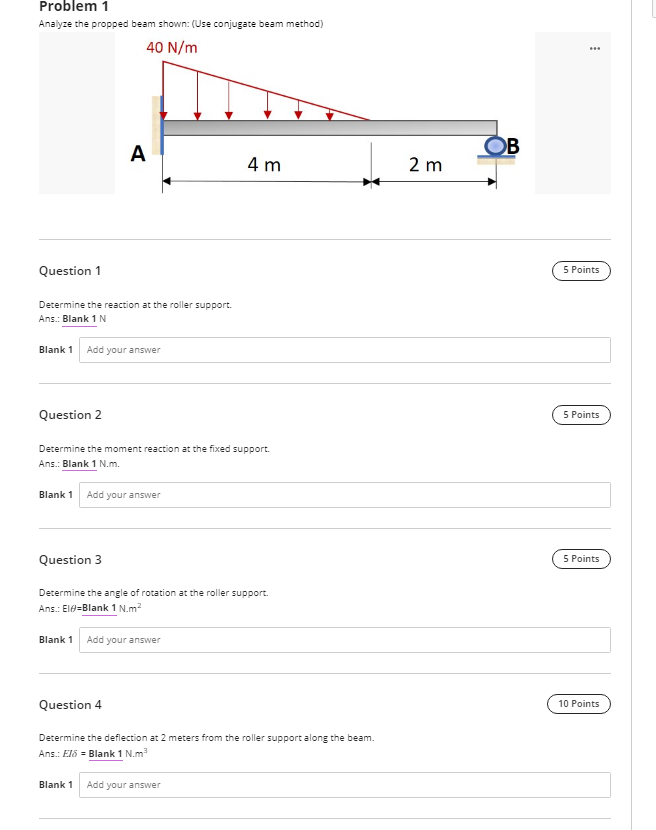Select the 4 m dimension label

(x=266, y=164)
